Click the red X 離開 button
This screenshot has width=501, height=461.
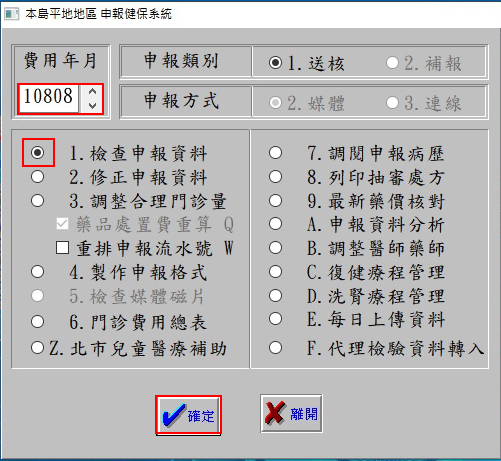coord(292,414)
